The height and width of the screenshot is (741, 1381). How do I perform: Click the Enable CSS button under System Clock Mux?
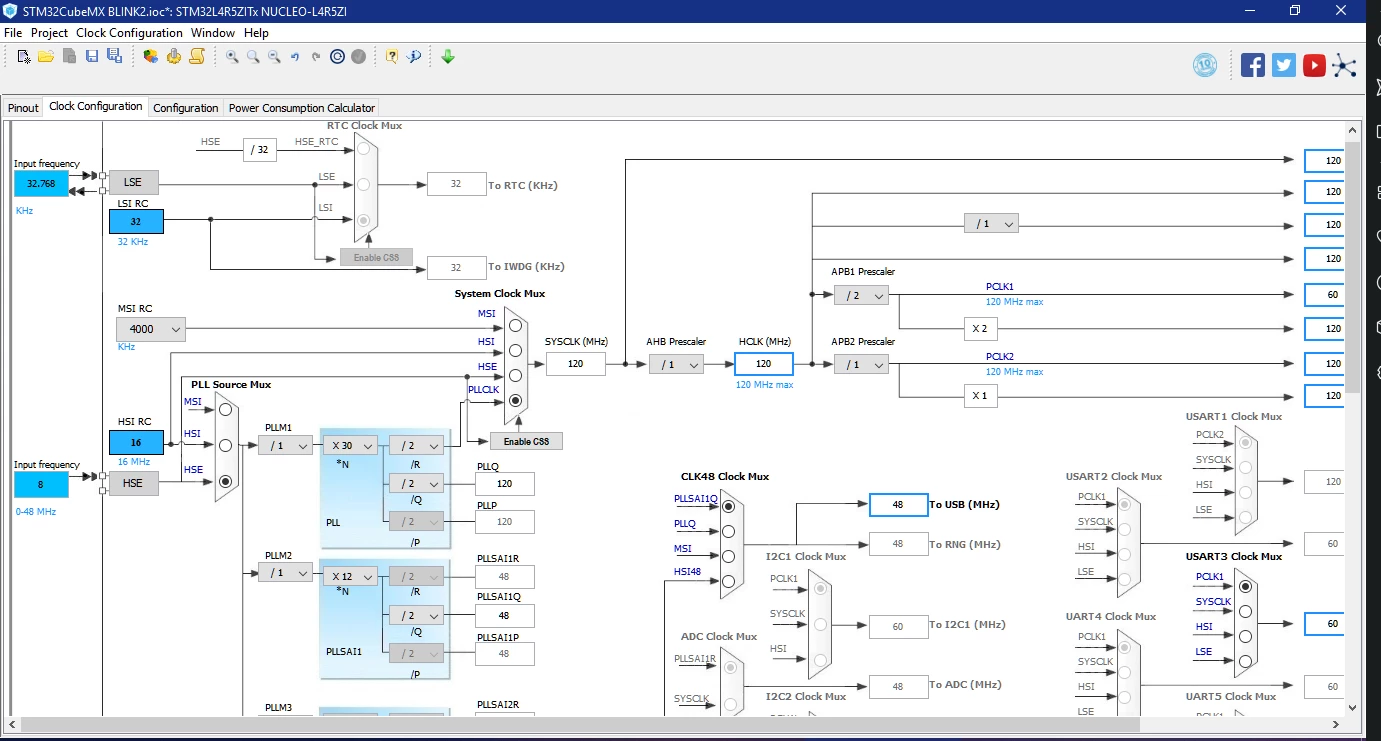(526, 441)
